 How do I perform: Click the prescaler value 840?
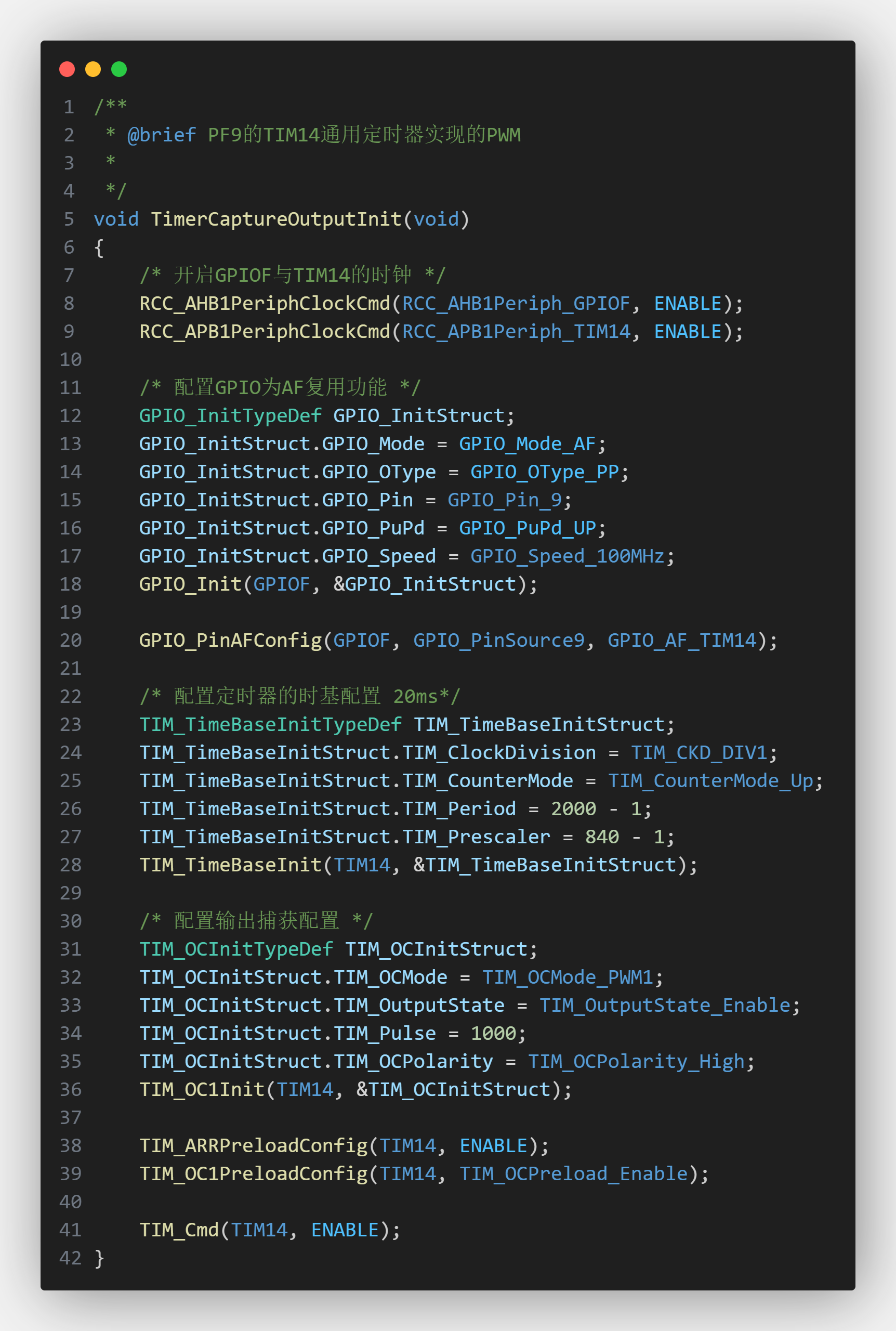click(602, 837)
